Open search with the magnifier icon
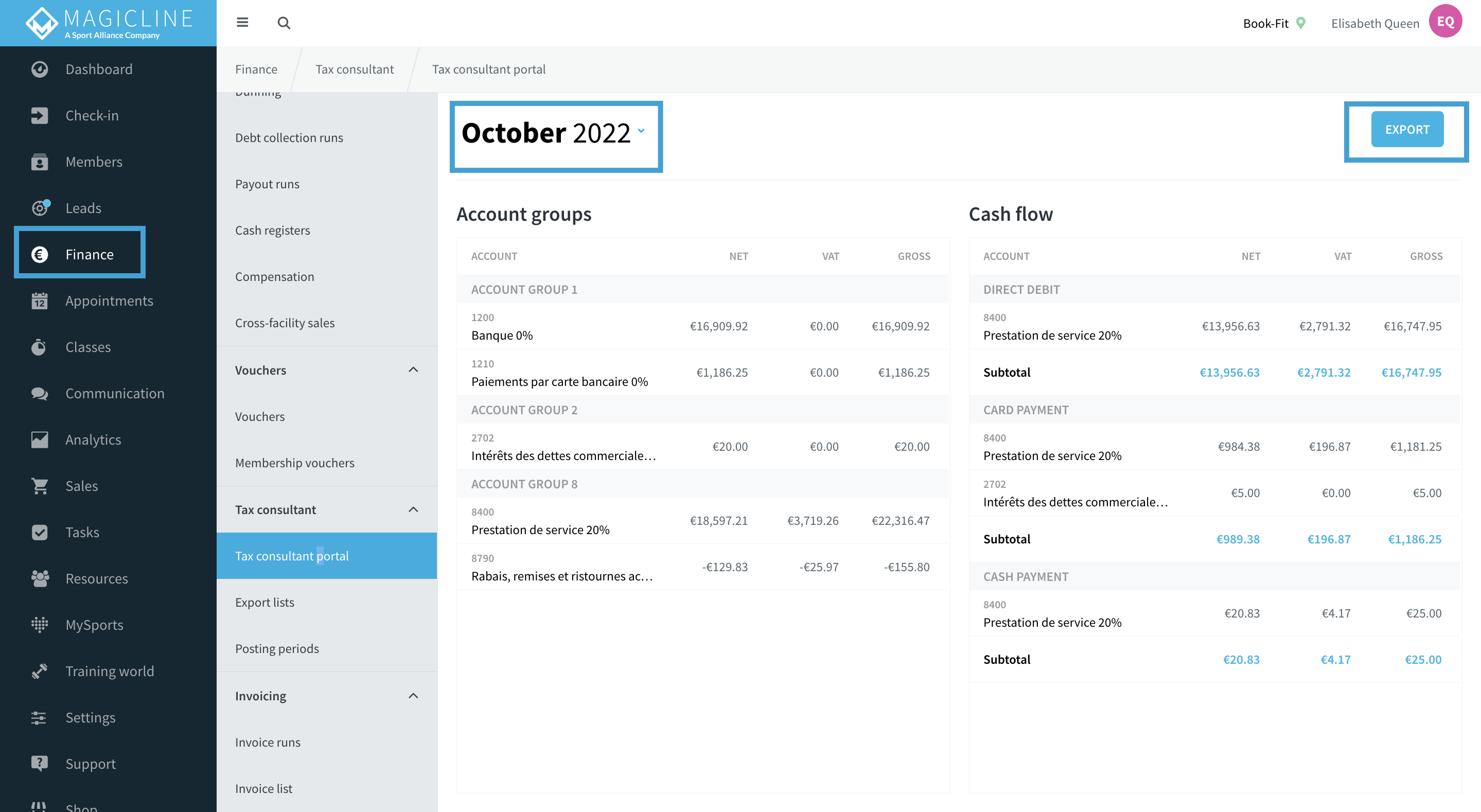The width and height of the screenshot is (1481, 812). 284,23
